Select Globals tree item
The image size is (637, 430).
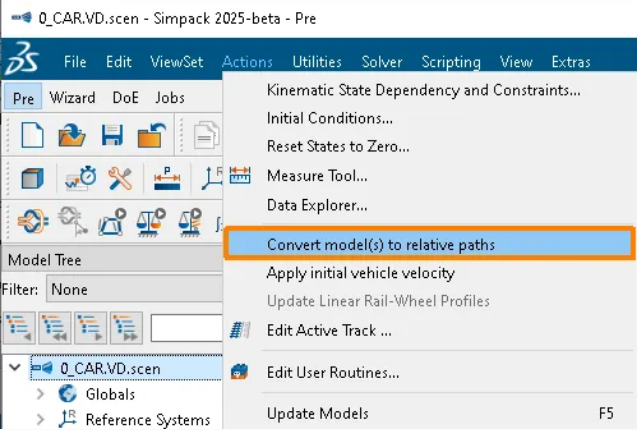coord(110,394)
